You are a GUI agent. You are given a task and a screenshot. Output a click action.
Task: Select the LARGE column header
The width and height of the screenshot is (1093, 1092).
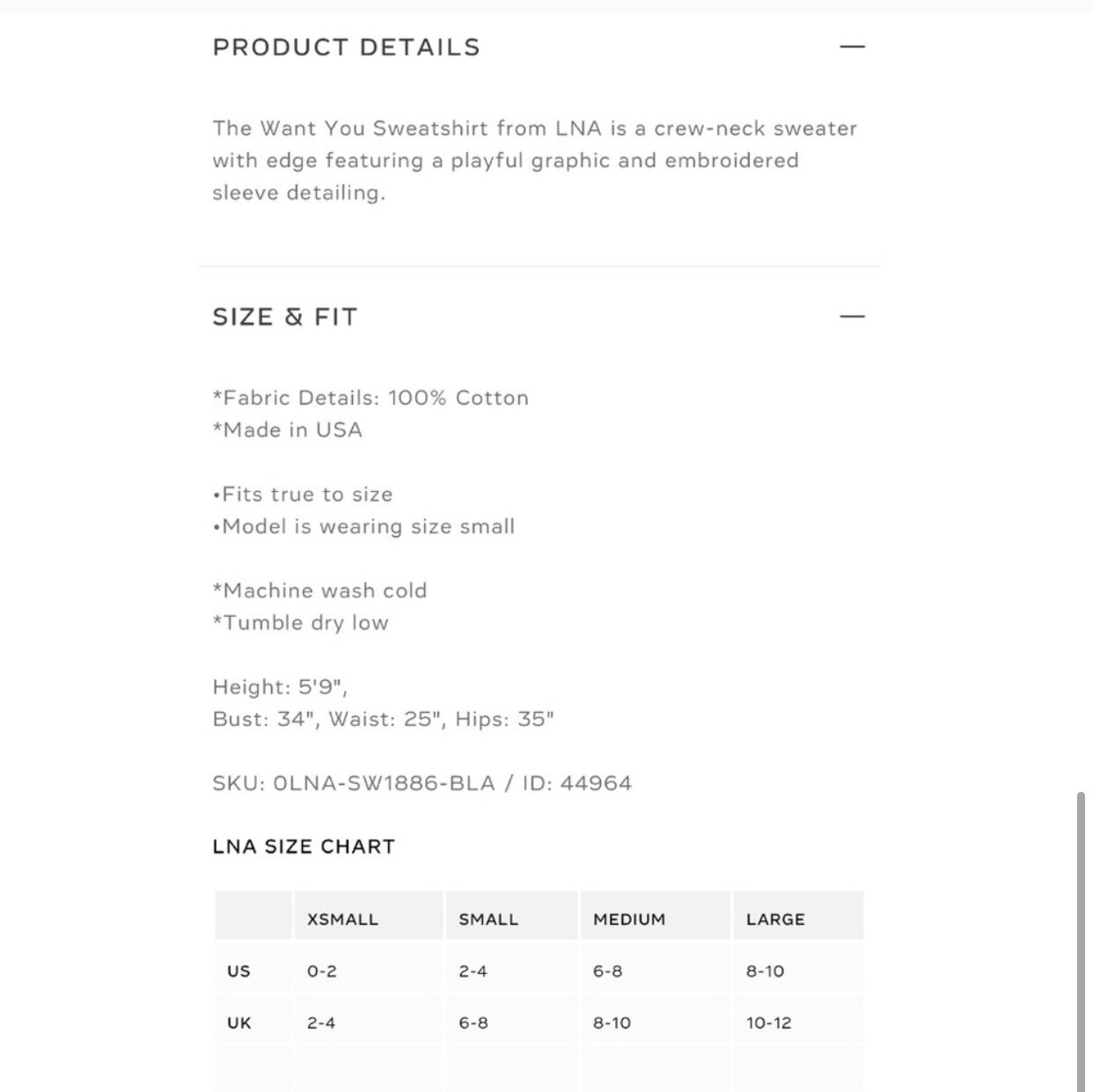(x=775, y=919)
